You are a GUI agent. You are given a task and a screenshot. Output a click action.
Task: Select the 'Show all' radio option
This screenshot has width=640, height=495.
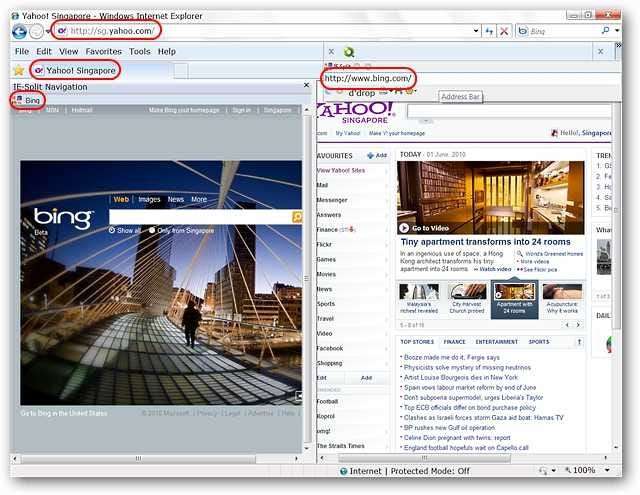[x=111, y=231]
